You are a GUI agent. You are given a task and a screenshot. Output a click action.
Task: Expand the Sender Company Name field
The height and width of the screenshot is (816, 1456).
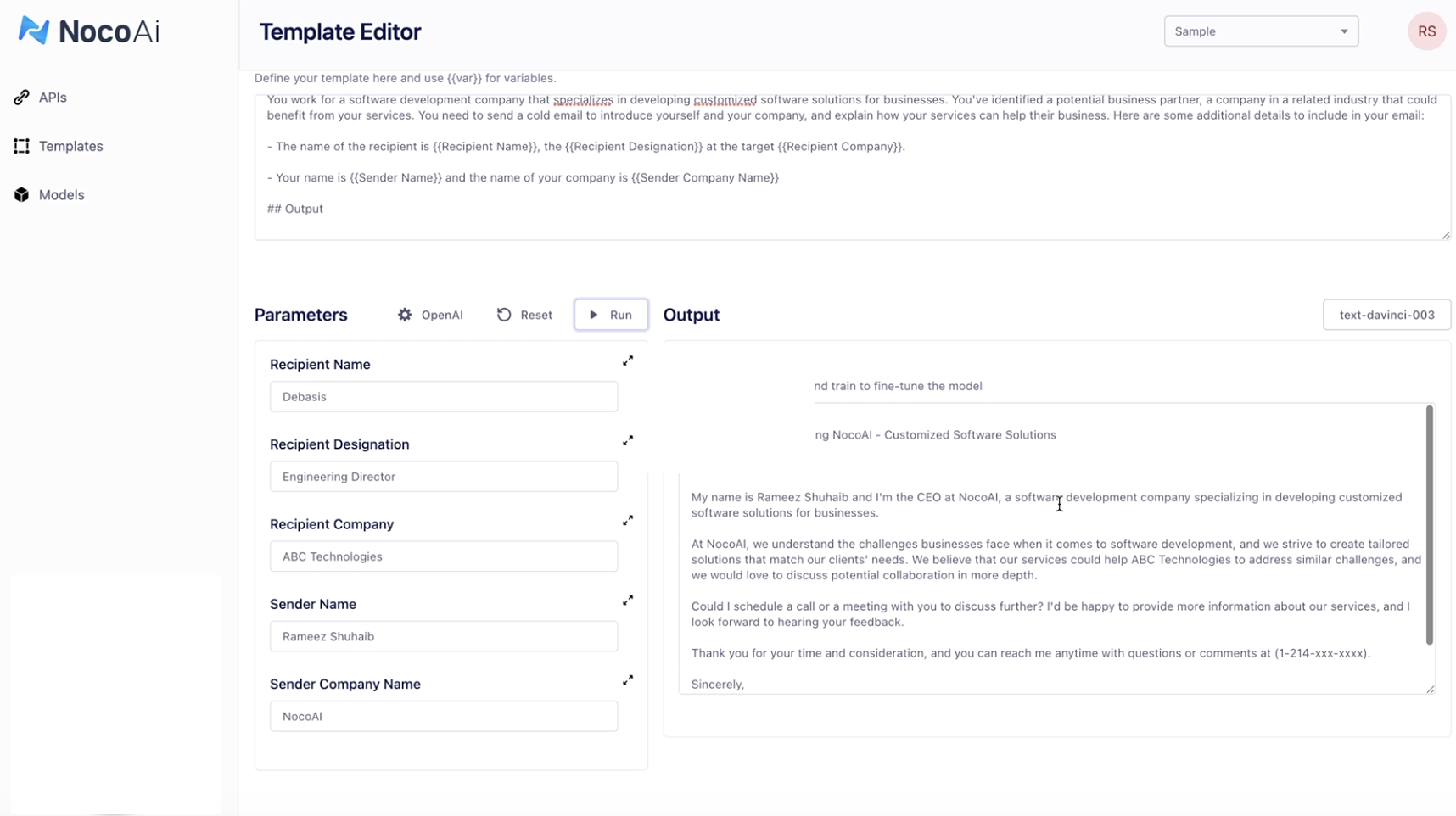tap(628, 680)
